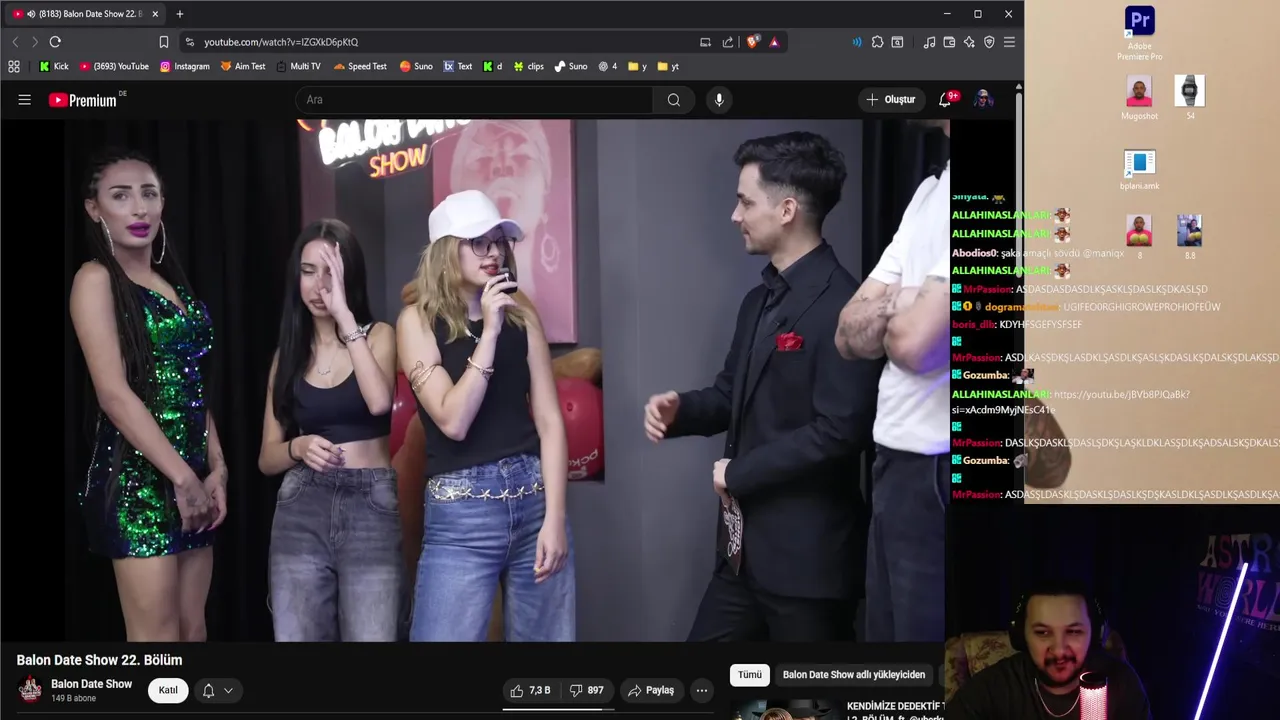Open Brave Rewards triangle icon

coord(774,42)
